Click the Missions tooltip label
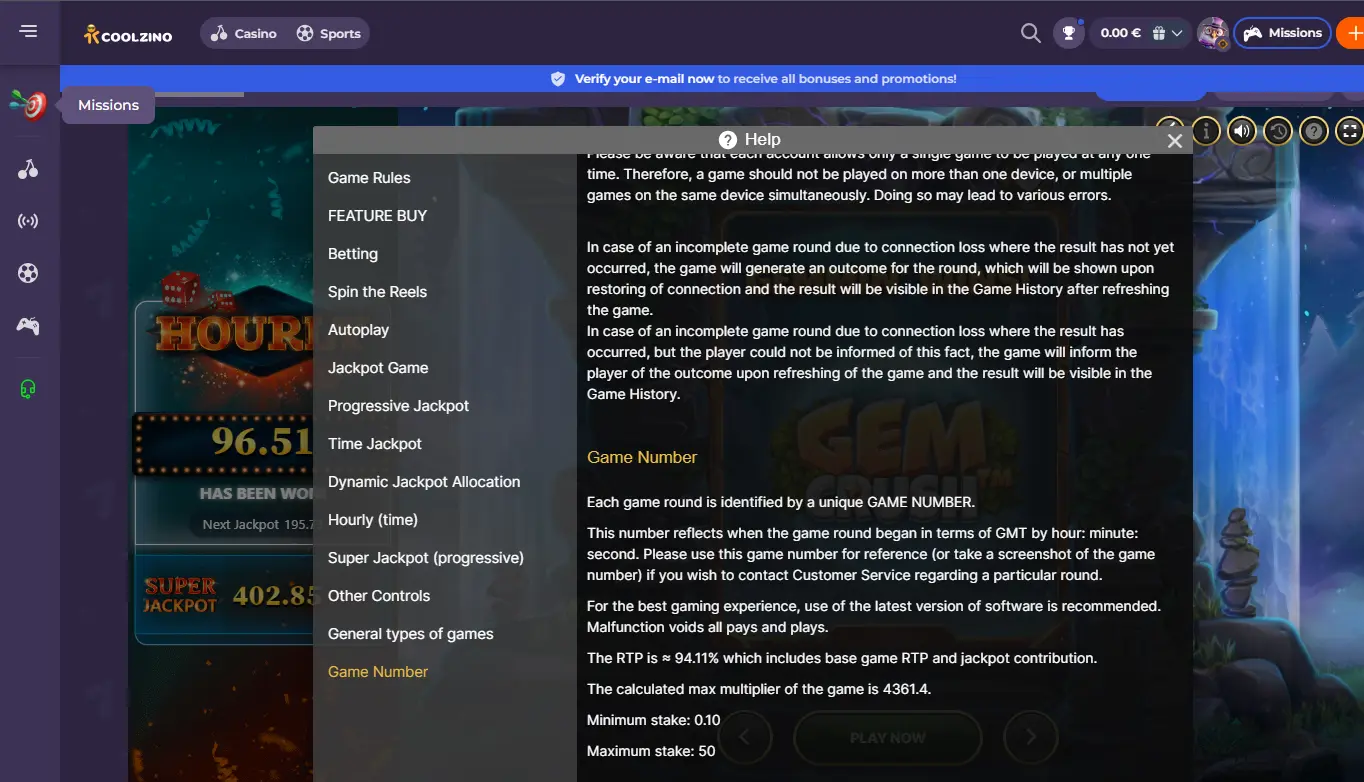1364x782 pixels. (108, 105)
